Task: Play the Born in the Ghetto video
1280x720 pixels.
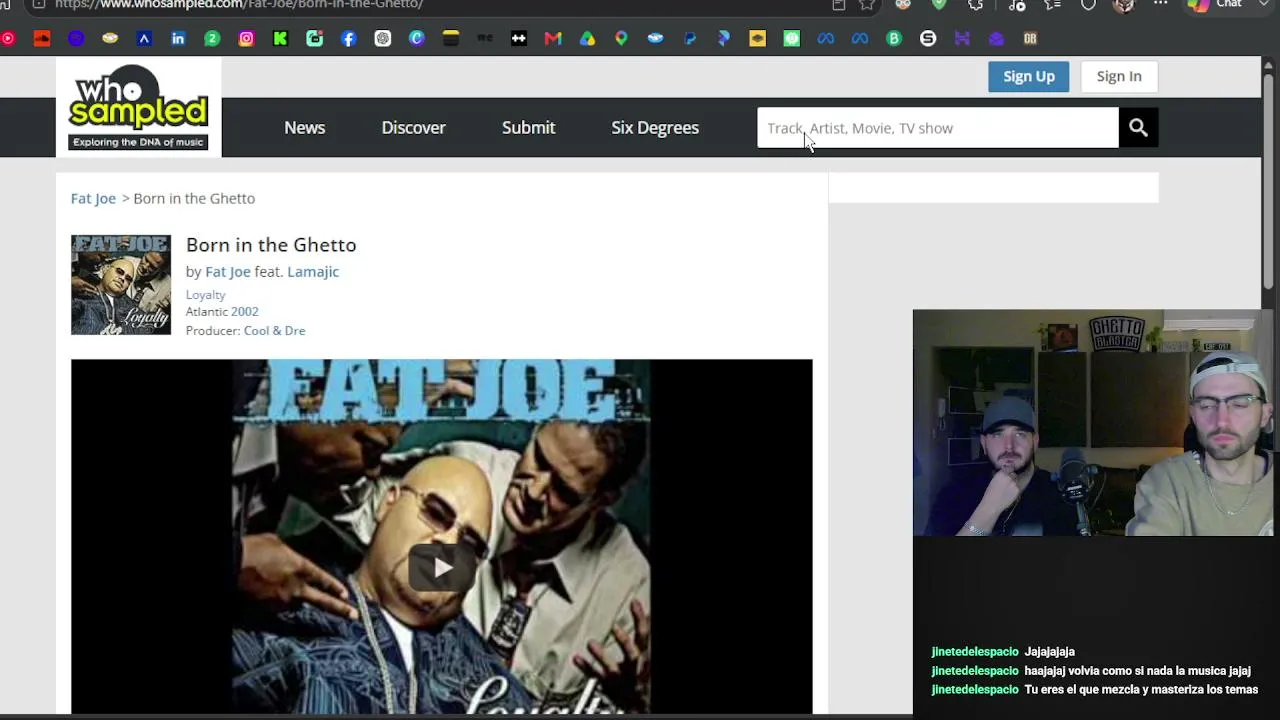Action: click(x=442, y=568)
